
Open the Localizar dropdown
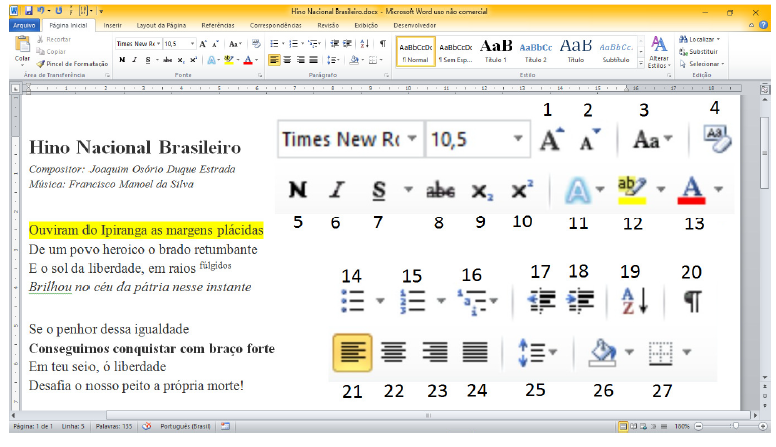pyautogui.click(x=700, y=39)
